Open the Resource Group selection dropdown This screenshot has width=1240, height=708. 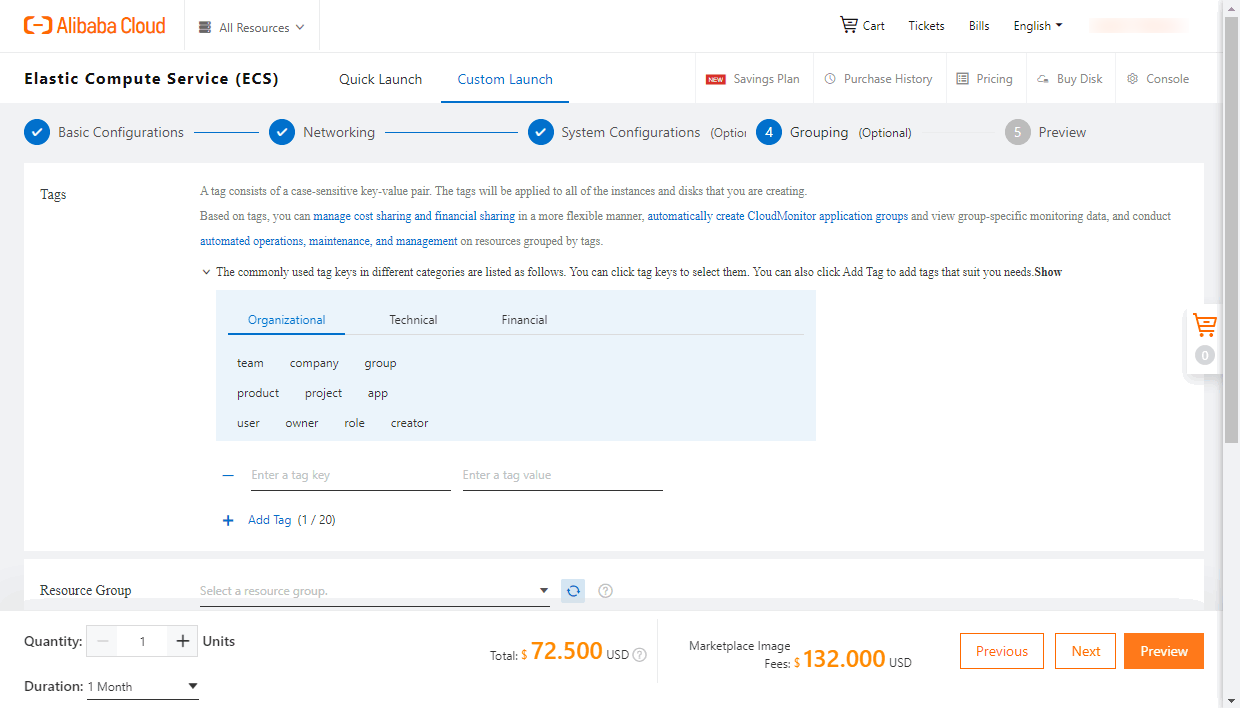(375, 590)
